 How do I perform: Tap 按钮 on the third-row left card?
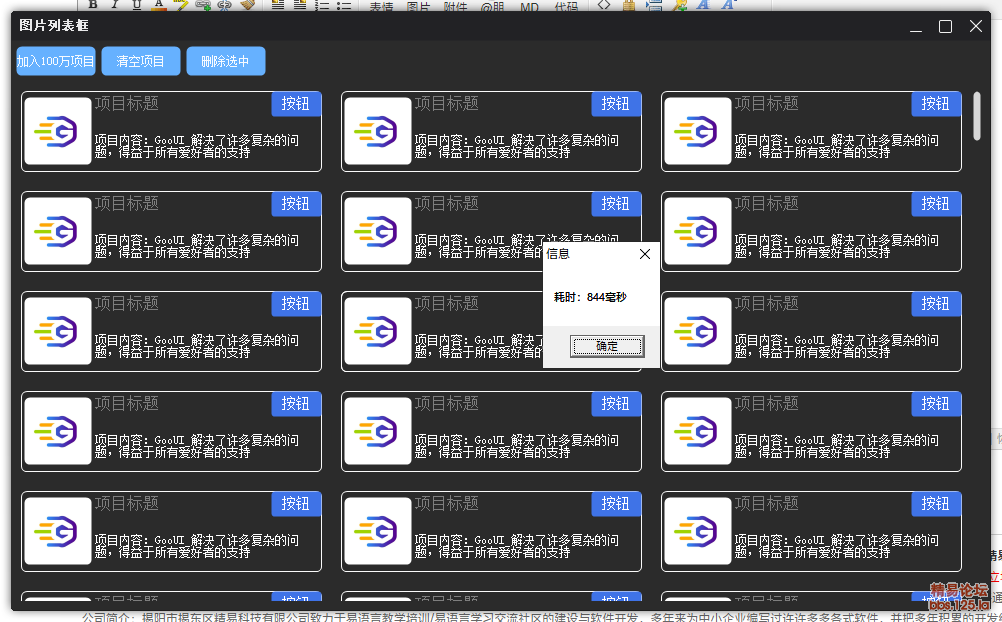(x=296, y=304)
